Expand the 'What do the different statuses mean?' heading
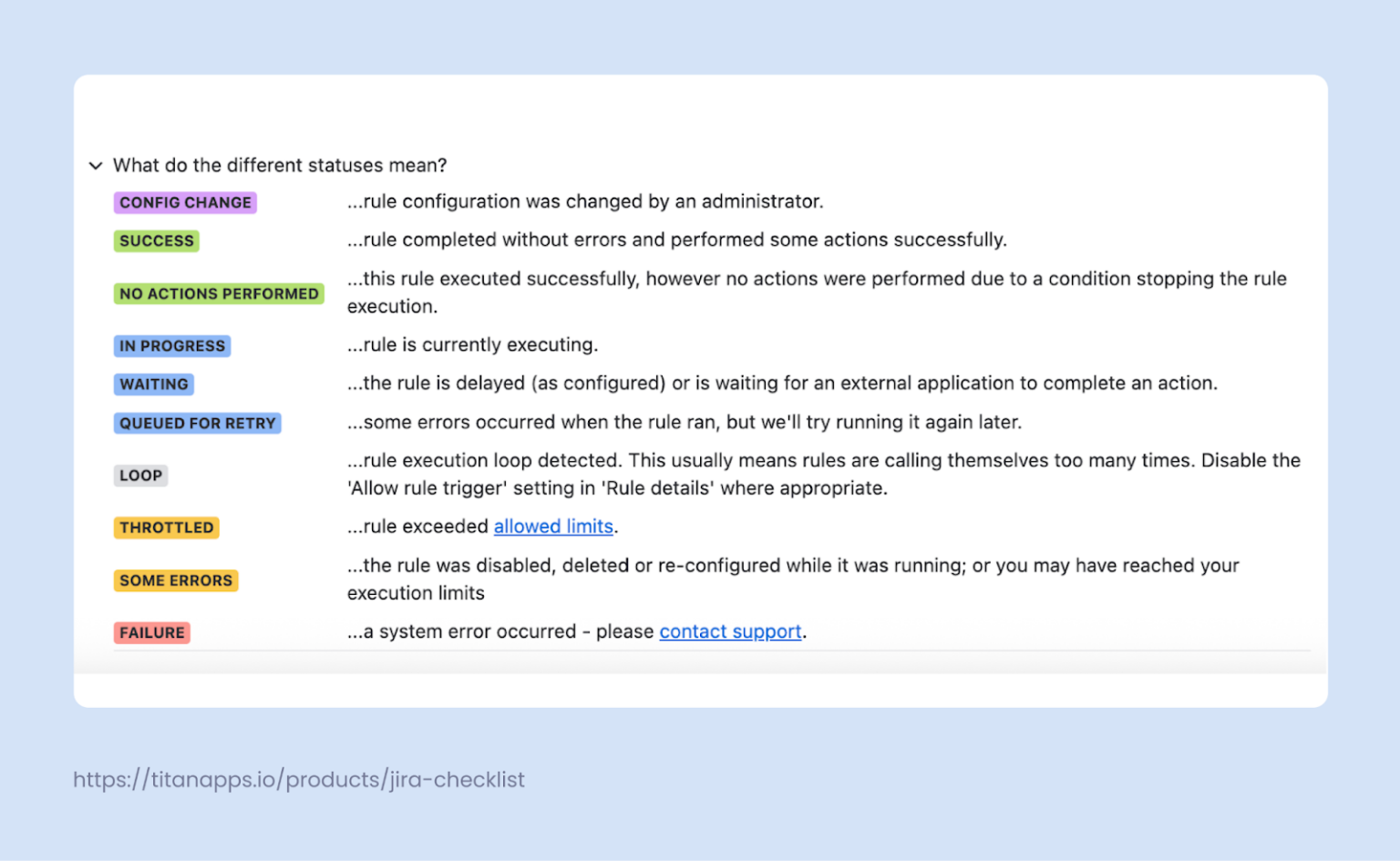Screen dimensions: 1400x861 [x=280, y=165]
